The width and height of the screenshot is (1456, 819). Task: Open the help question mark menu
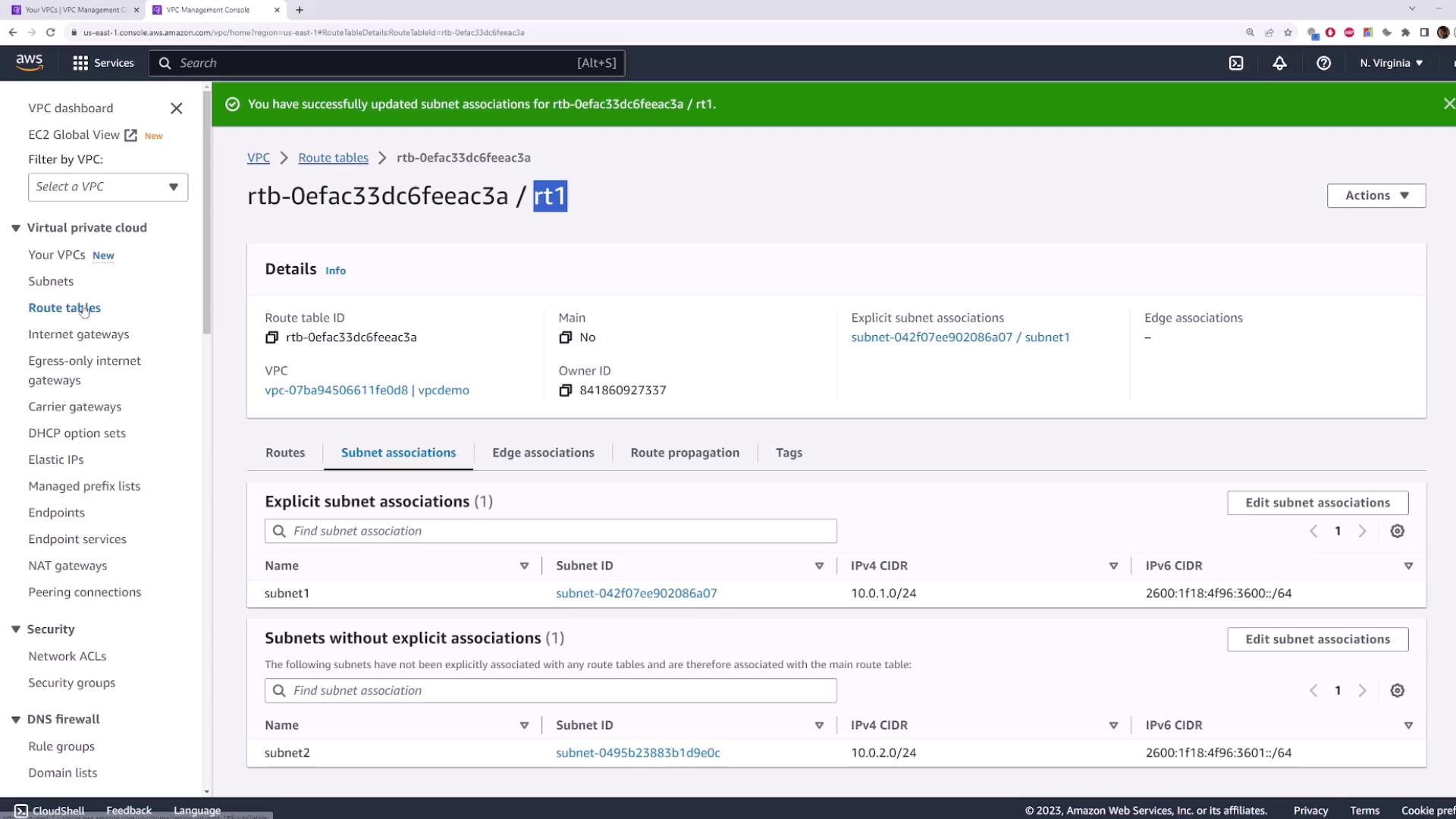coord(1323,63)
